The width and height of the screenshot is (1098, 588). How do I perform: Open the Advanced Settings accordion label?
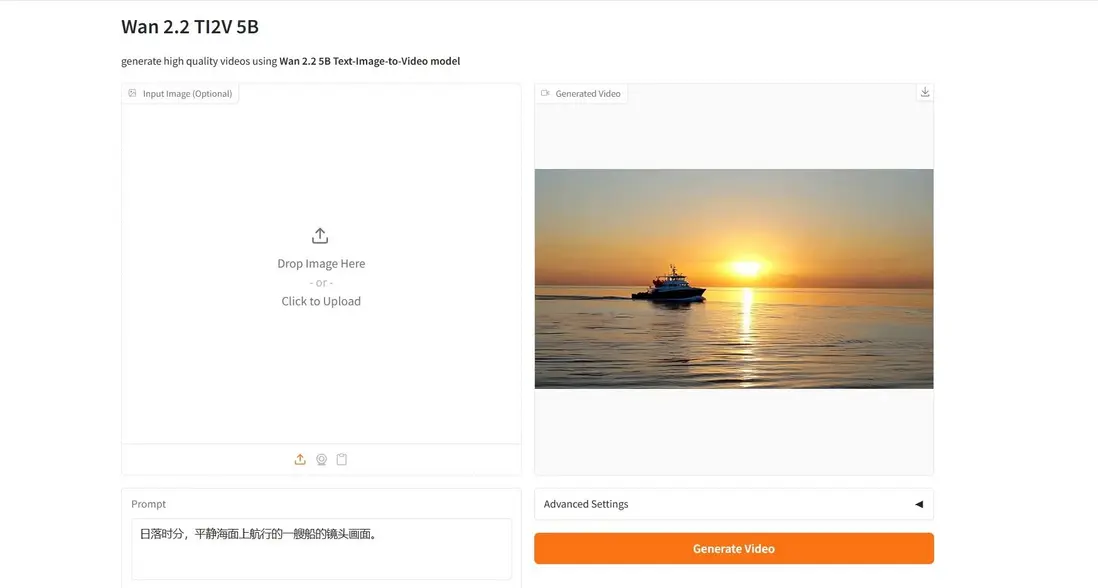point(586,504)
